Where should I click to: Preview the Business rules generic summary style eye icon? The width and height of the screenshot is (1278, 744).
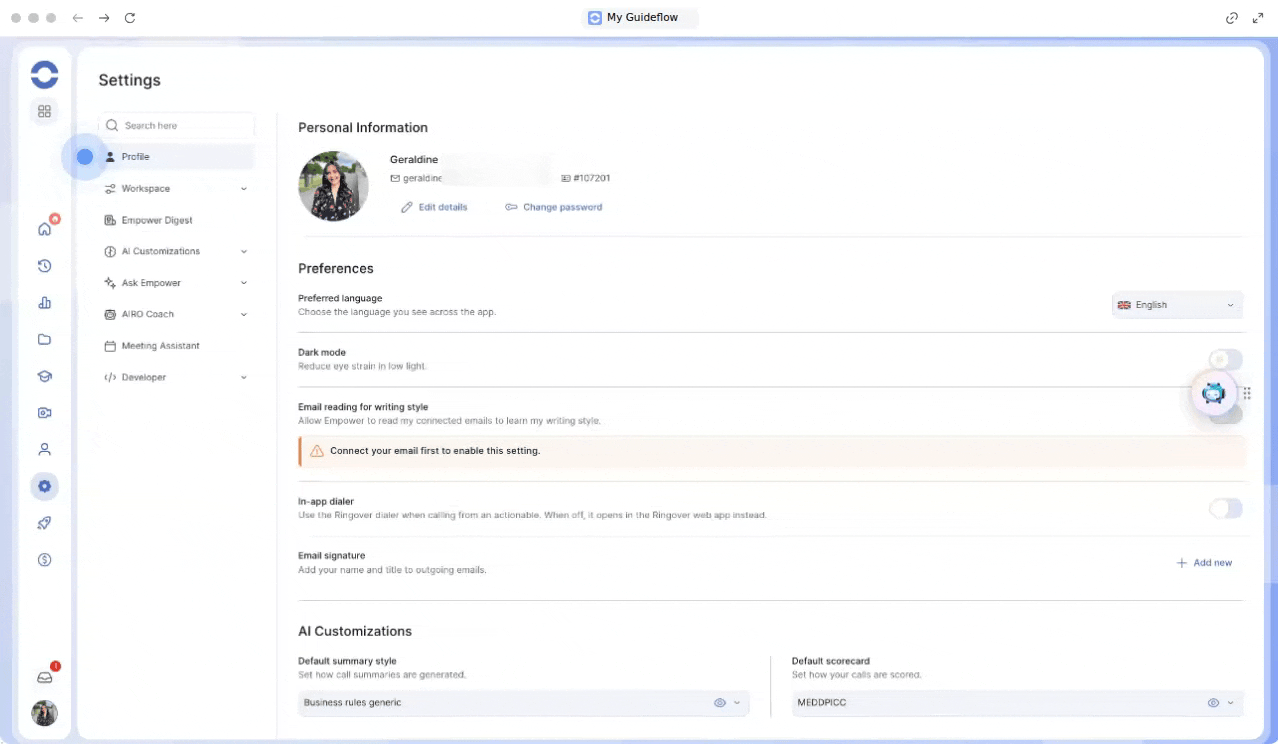719,703
